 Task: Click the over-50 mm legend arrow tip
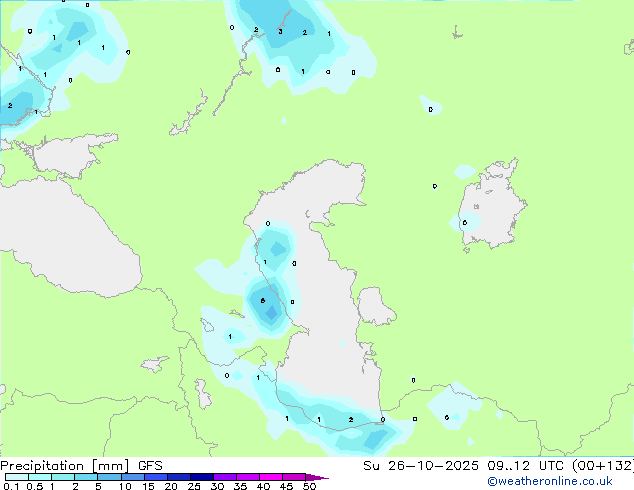coord(317,477)
